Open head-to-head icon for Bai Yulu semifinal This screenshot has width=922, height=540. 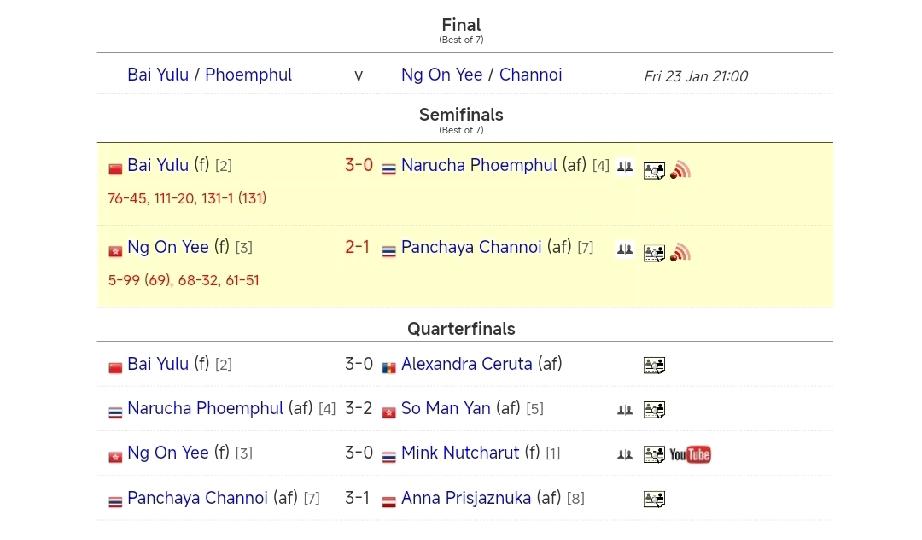point(624,167)
